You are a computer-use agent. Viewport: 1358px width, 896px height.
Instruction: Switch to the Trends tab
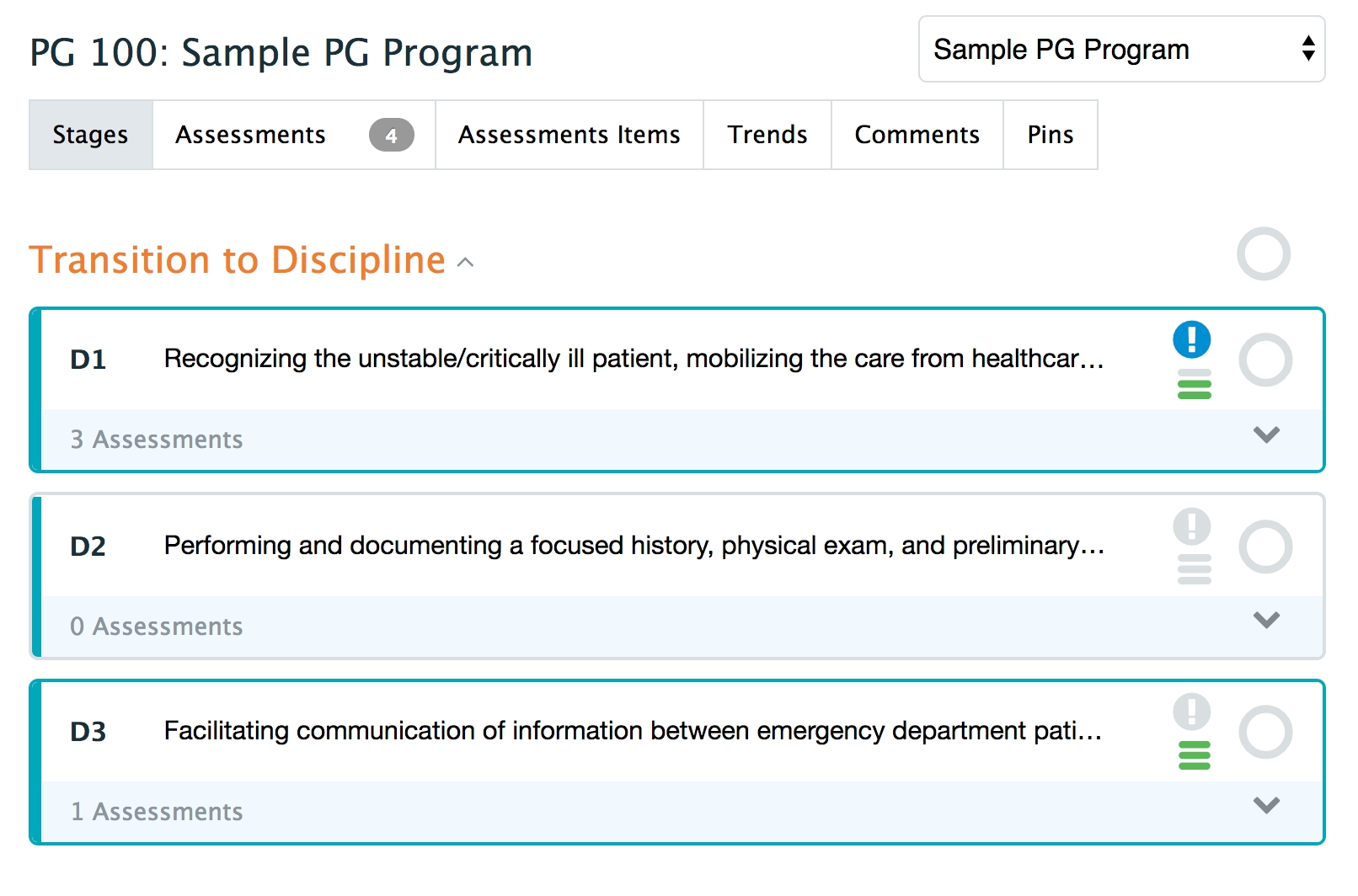(x=767, y=136)
